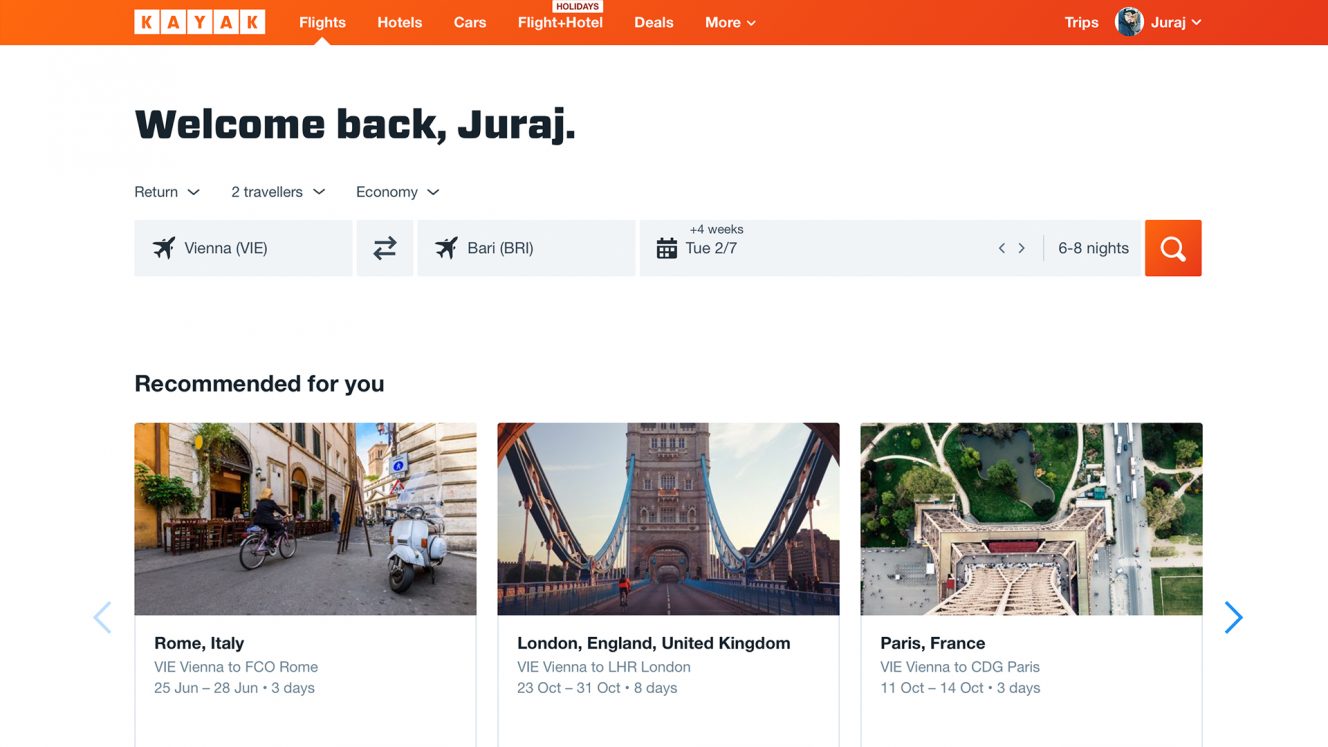
Task: Click the 'Welcome back, Juraj.' heading
Action: point(355,124)
